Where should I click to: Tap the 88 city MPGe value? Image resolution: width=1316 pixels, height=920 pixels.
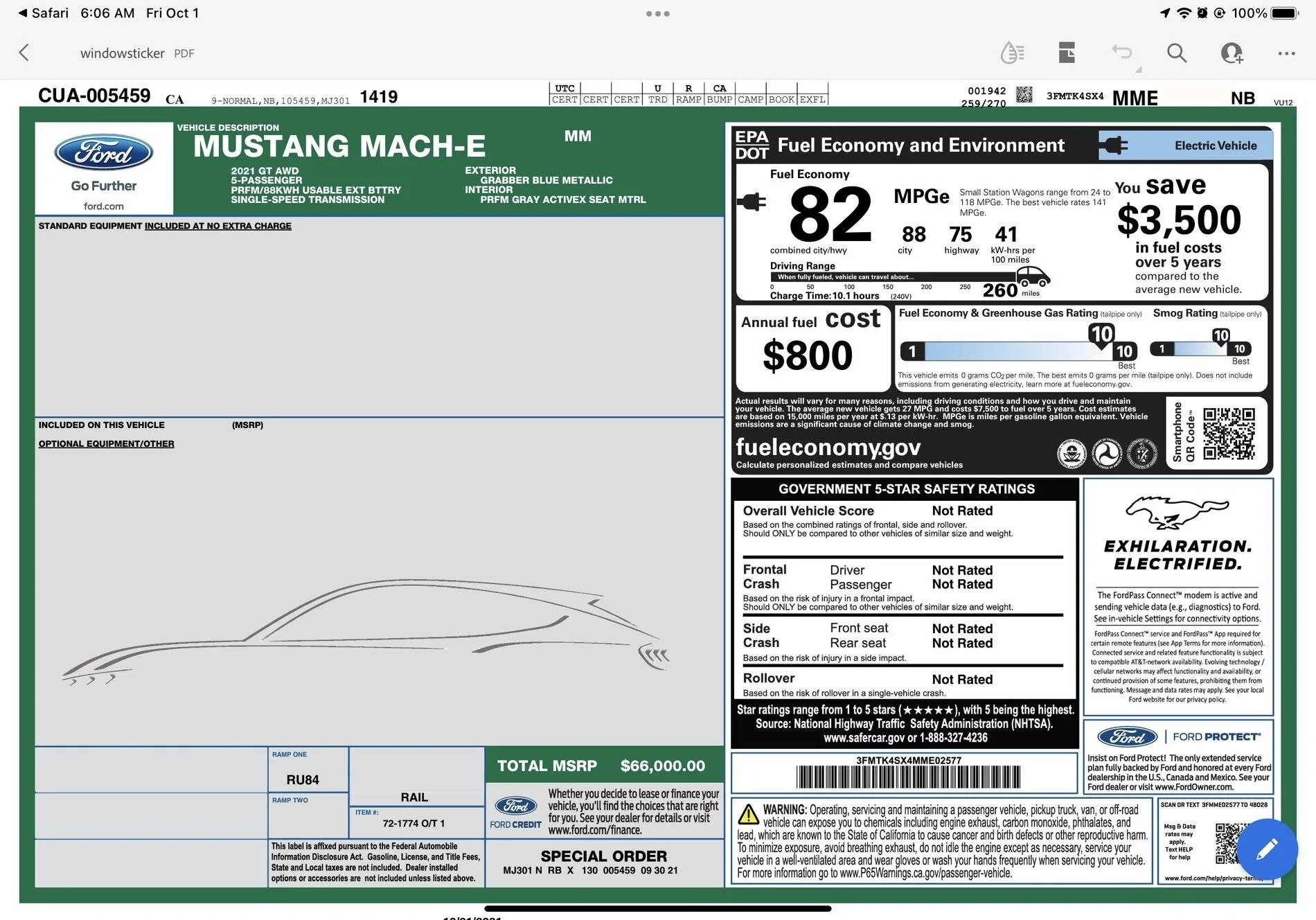click(914, 234)
